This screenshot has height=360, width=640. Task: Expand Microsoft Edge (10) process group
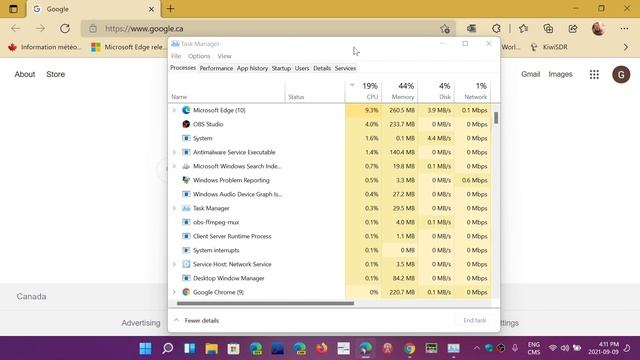[174, 110]
